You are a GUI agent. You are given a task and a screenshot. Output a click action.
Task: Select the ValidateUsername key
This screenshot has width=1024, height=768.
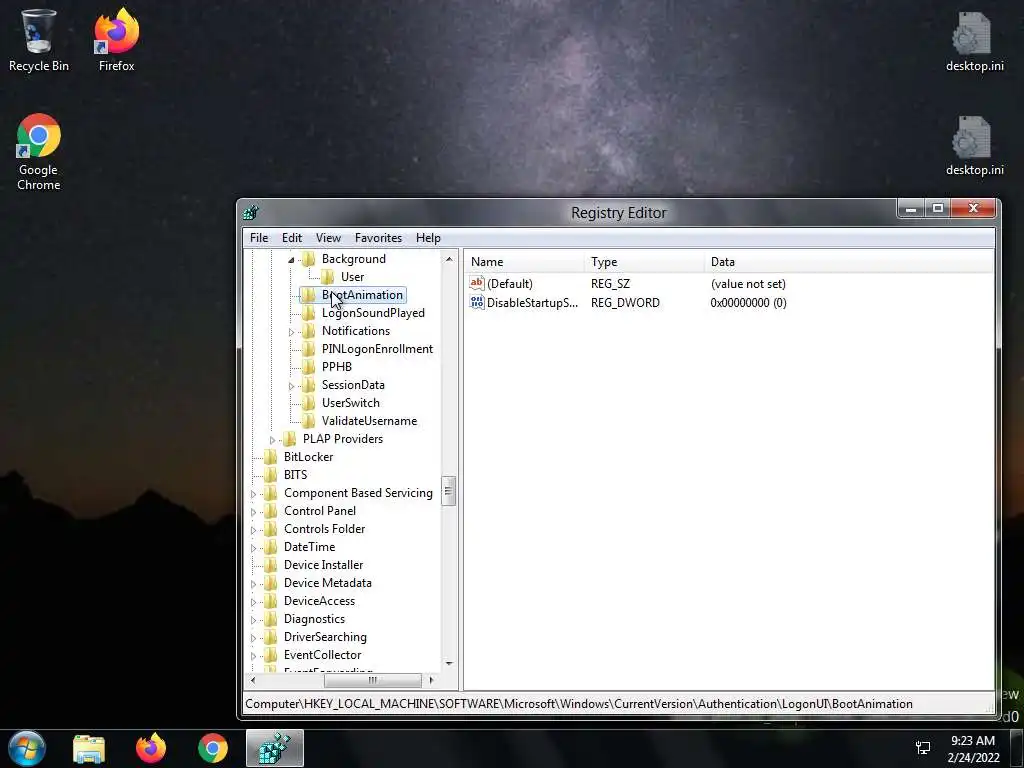(369, 421)
